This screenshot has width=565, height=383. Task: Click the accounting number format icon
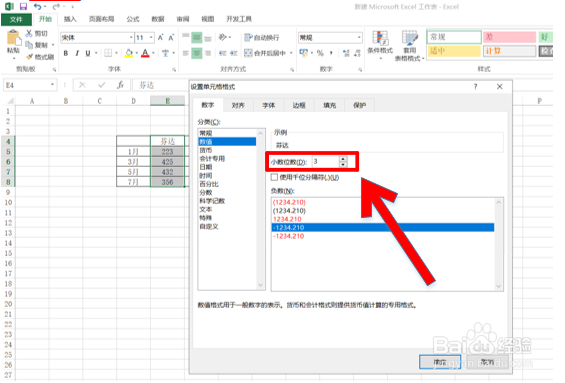[303, 53]
